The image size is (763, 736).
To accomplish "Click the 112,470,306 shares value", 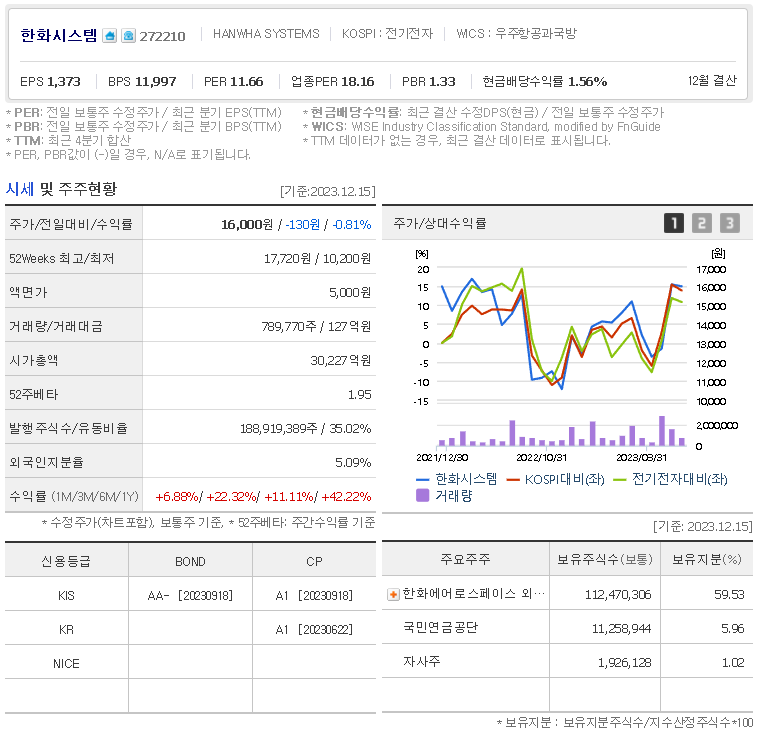I will tap(618, 594).
